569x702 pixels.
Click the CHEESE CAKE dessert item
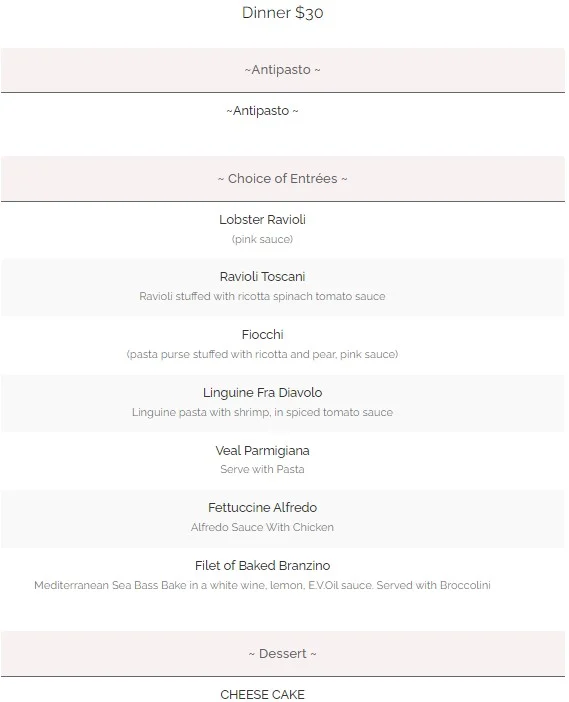pos(262,694)
